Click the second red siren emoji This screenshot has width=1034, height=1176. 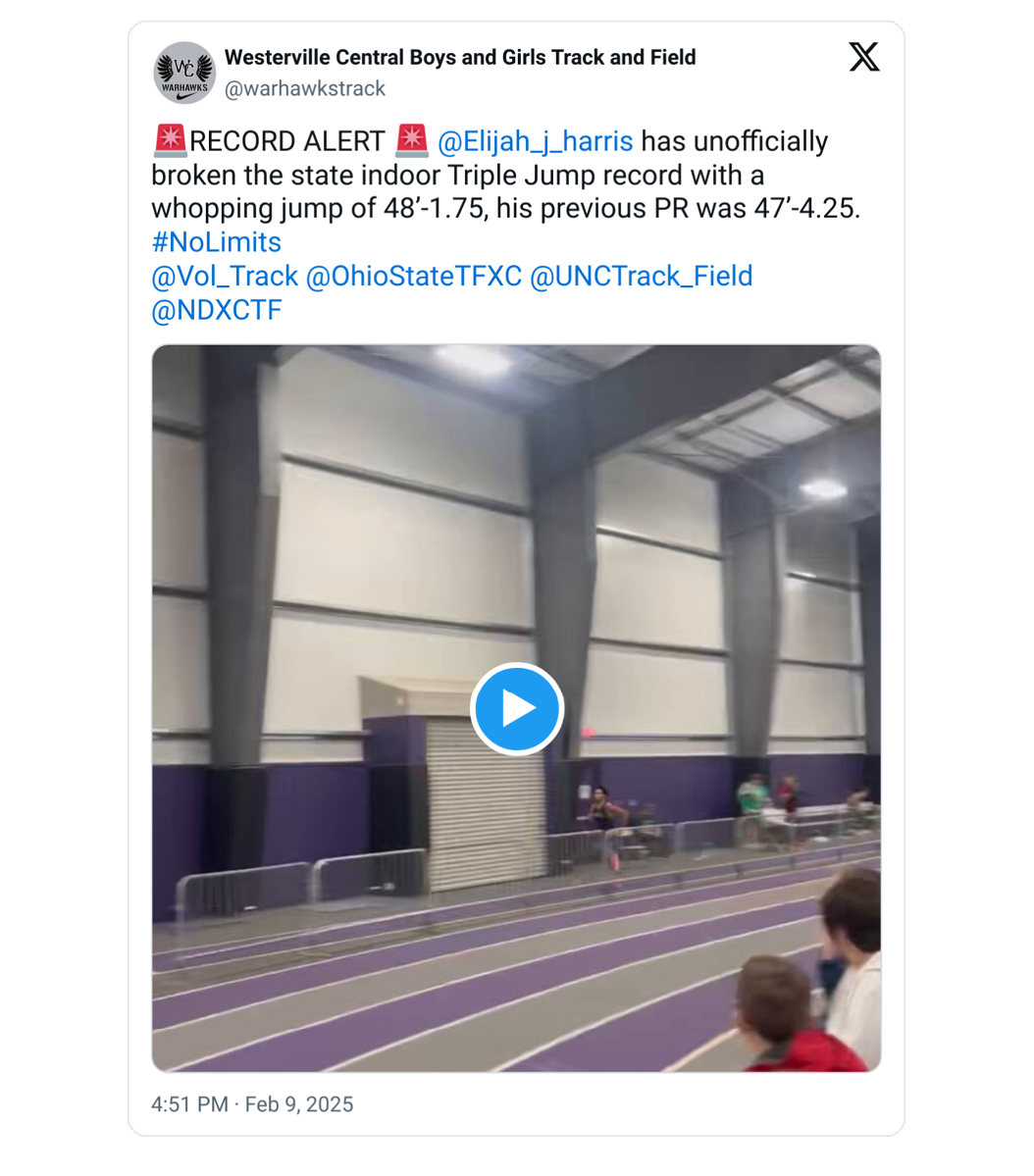click(411, 140)
